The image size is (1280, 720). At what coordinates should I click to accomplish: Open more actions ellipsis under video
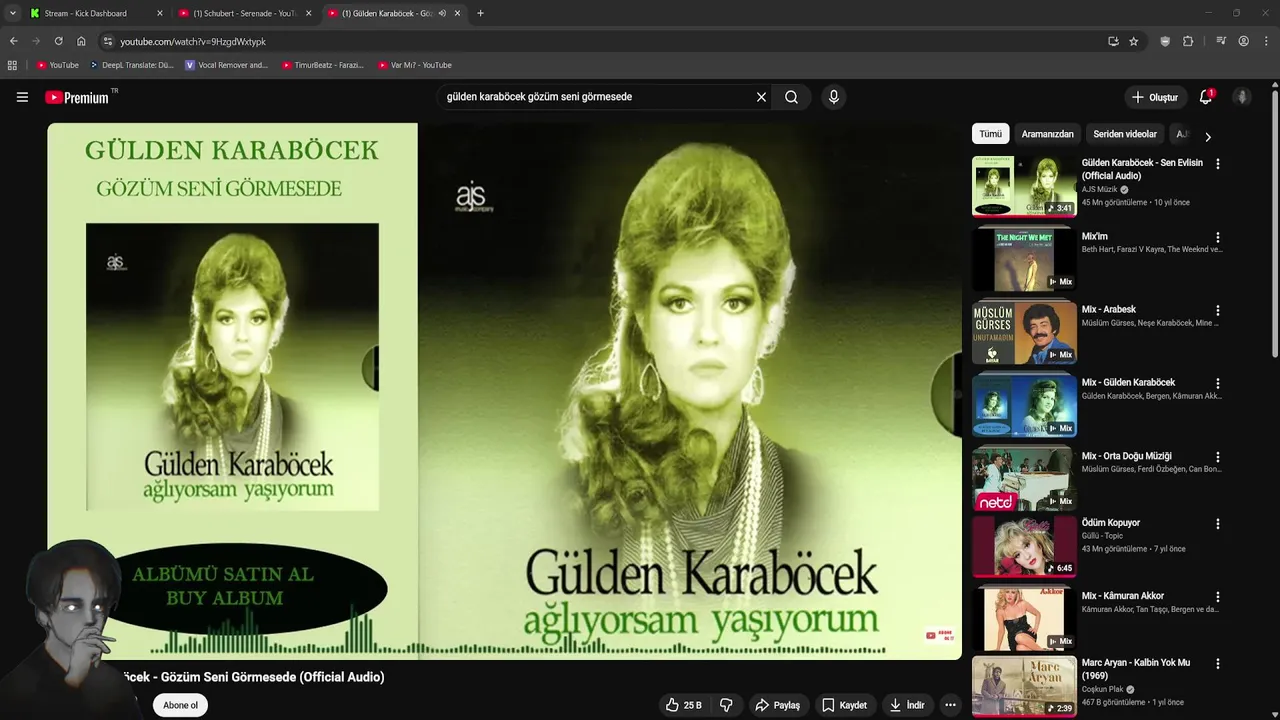[950, 705]
